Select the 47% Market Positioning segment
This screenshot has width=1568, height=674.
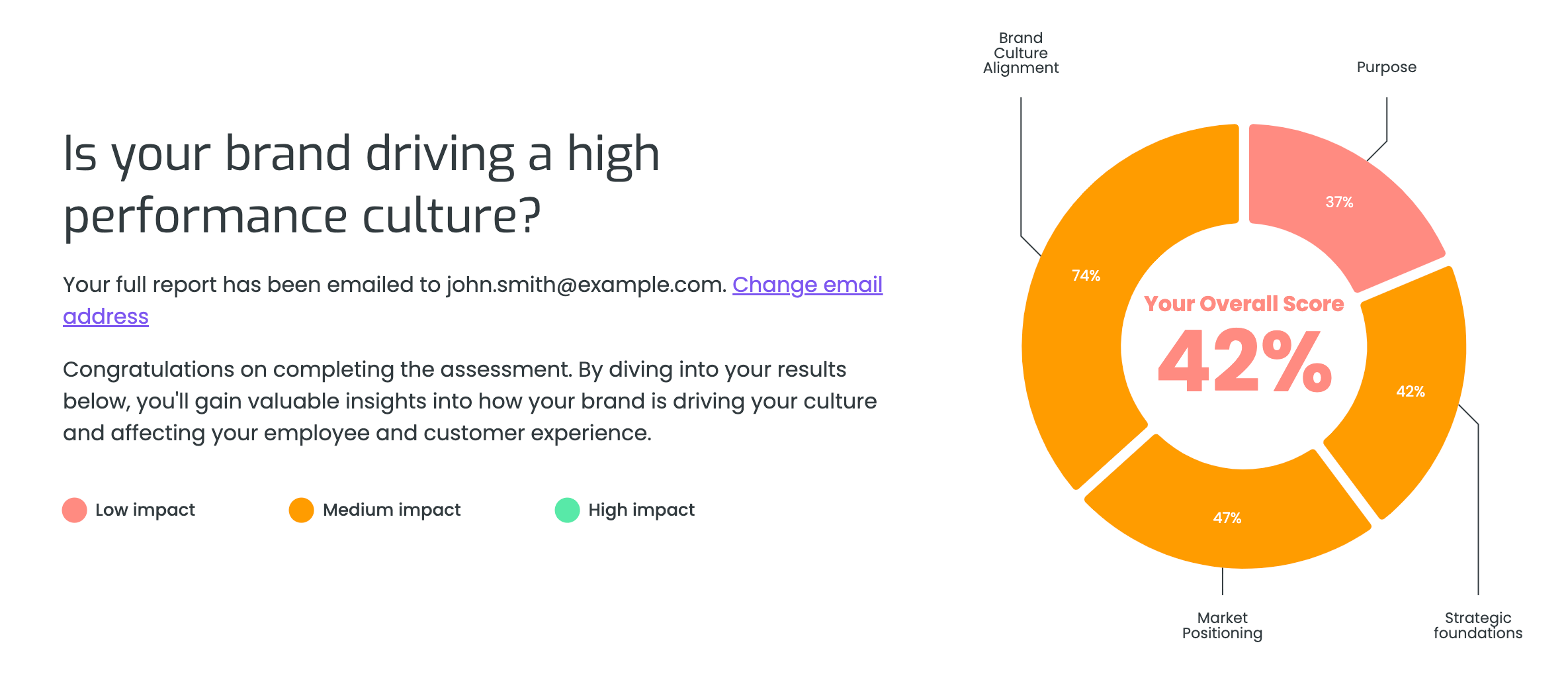point(1227,518)
